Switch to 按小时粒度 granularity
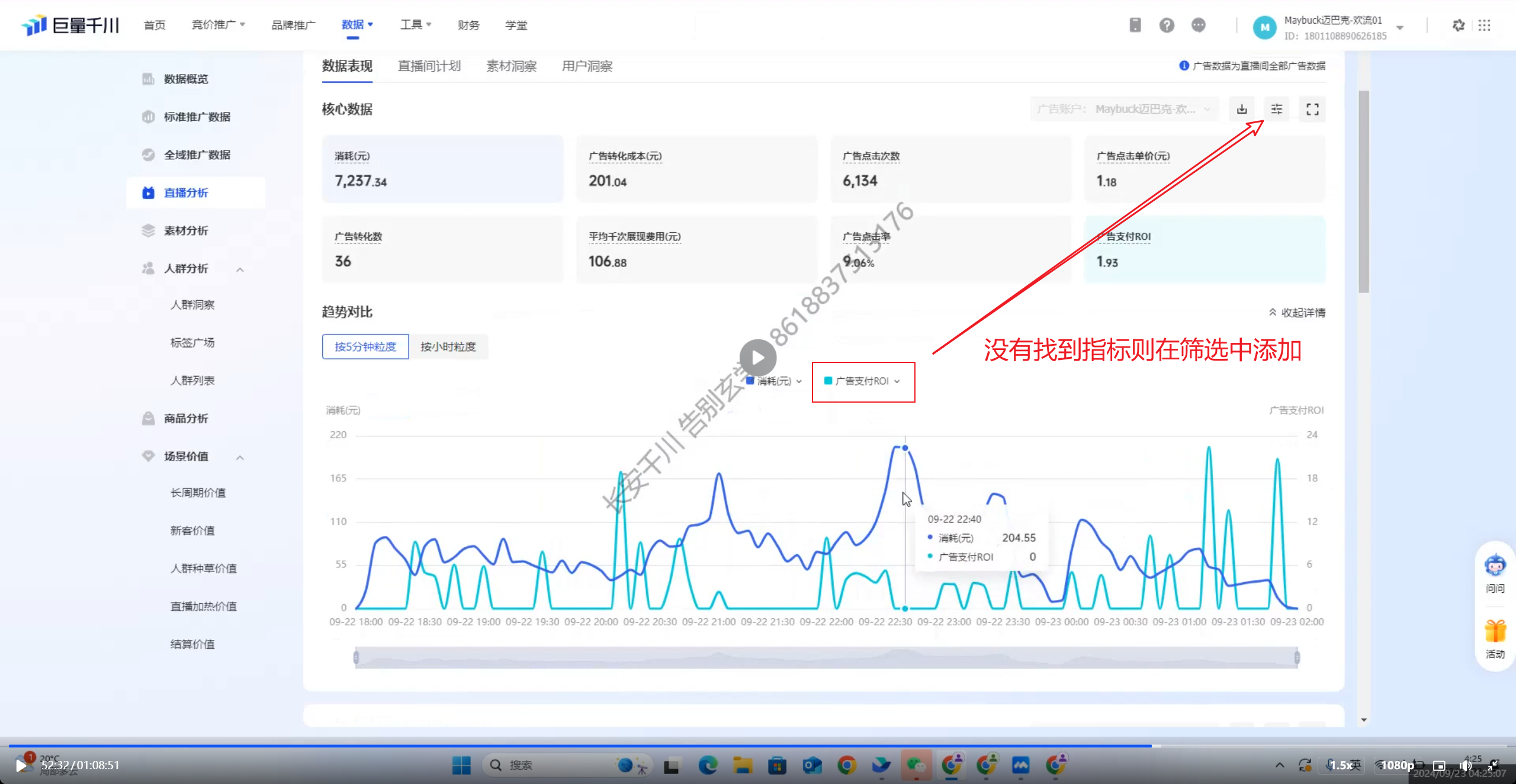The height and width of the screenshot is (784, 1516). tap(448, 347)
